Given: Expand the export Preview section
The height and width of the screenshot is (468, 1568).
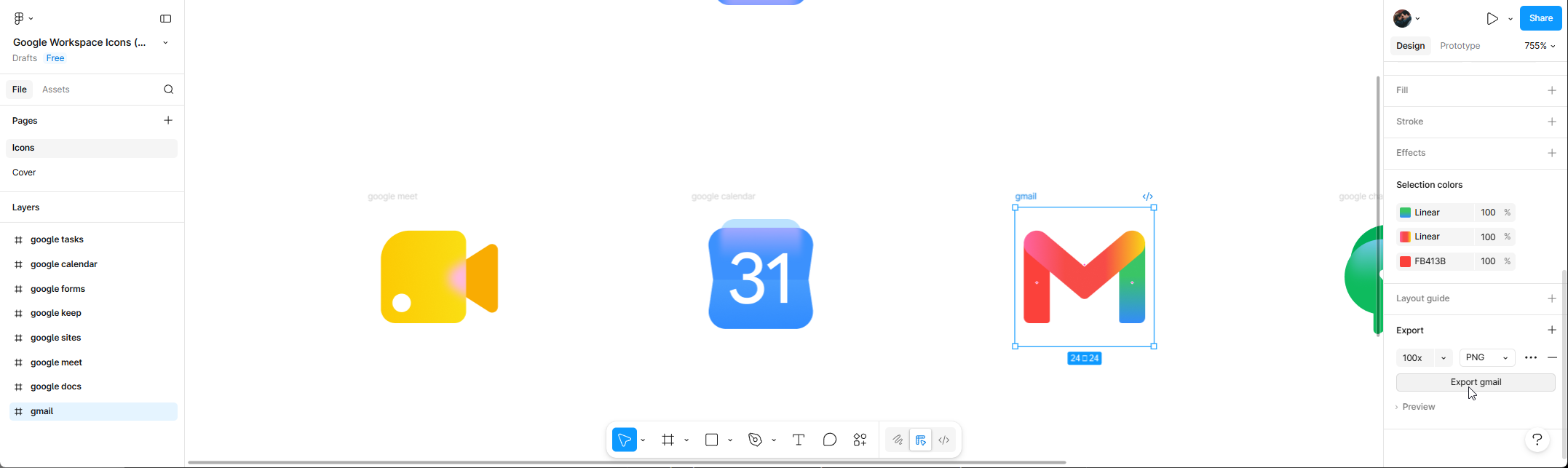Looking at the screenshot, I should pos(1416,407).
